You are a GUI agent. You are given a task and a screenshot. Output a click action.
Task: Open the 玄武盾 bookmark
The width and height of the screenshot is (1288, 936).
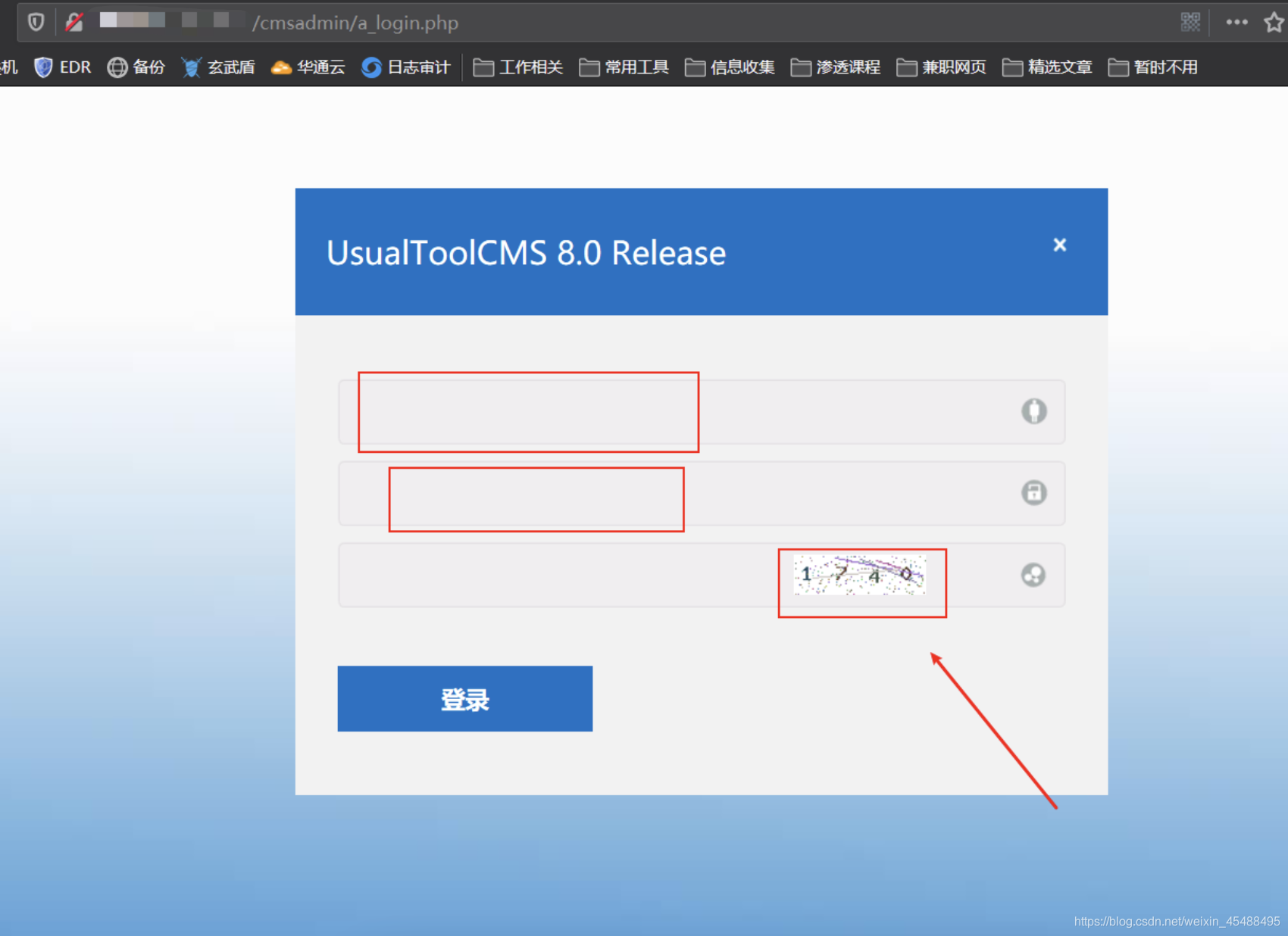point(218,67)
